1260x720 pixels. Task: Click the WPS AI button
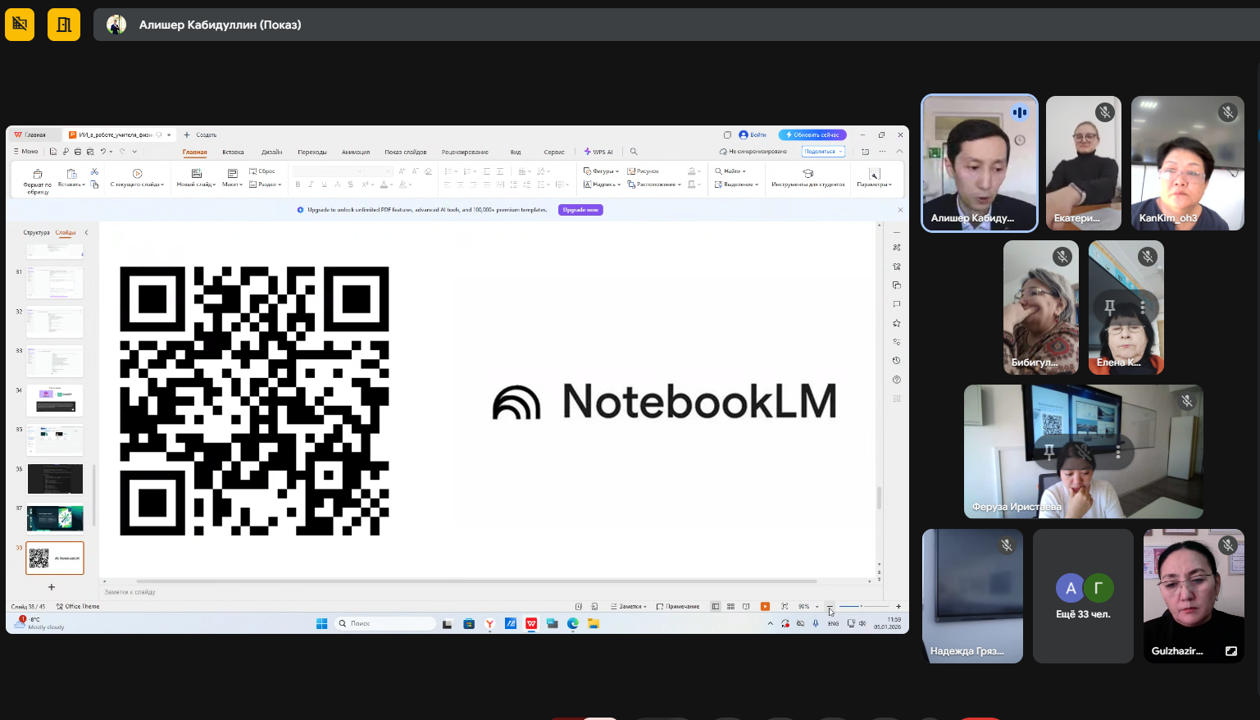(598, 152)
